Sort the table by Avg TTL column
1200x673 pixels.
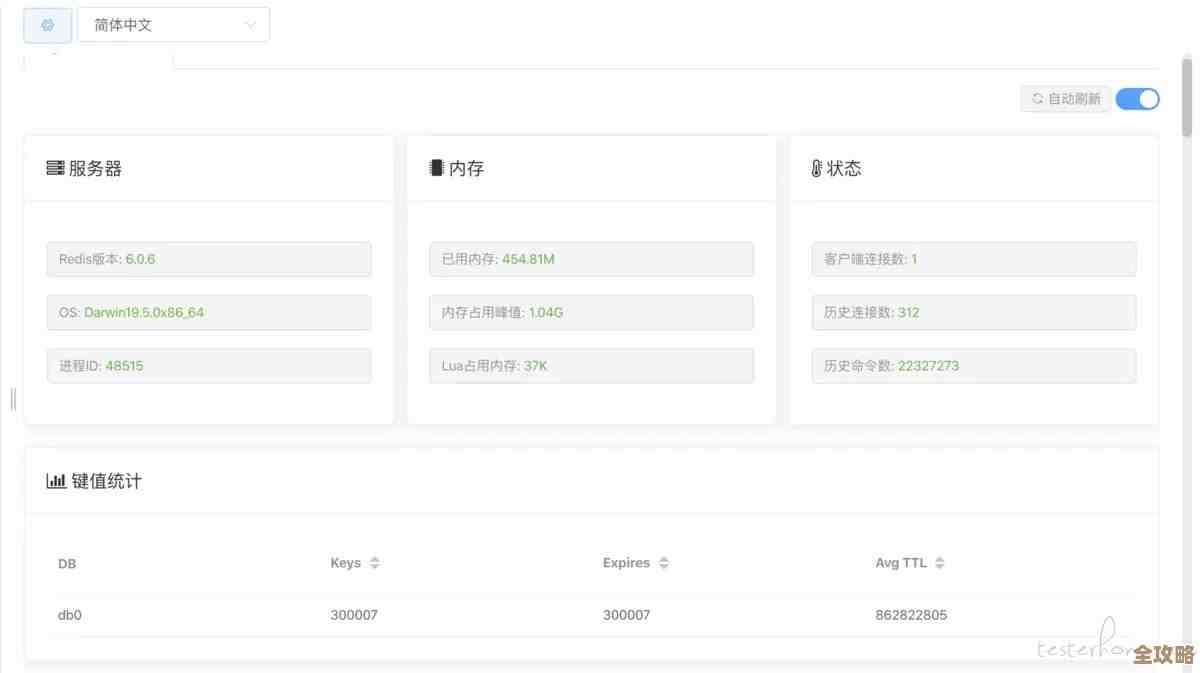(939, 563)
